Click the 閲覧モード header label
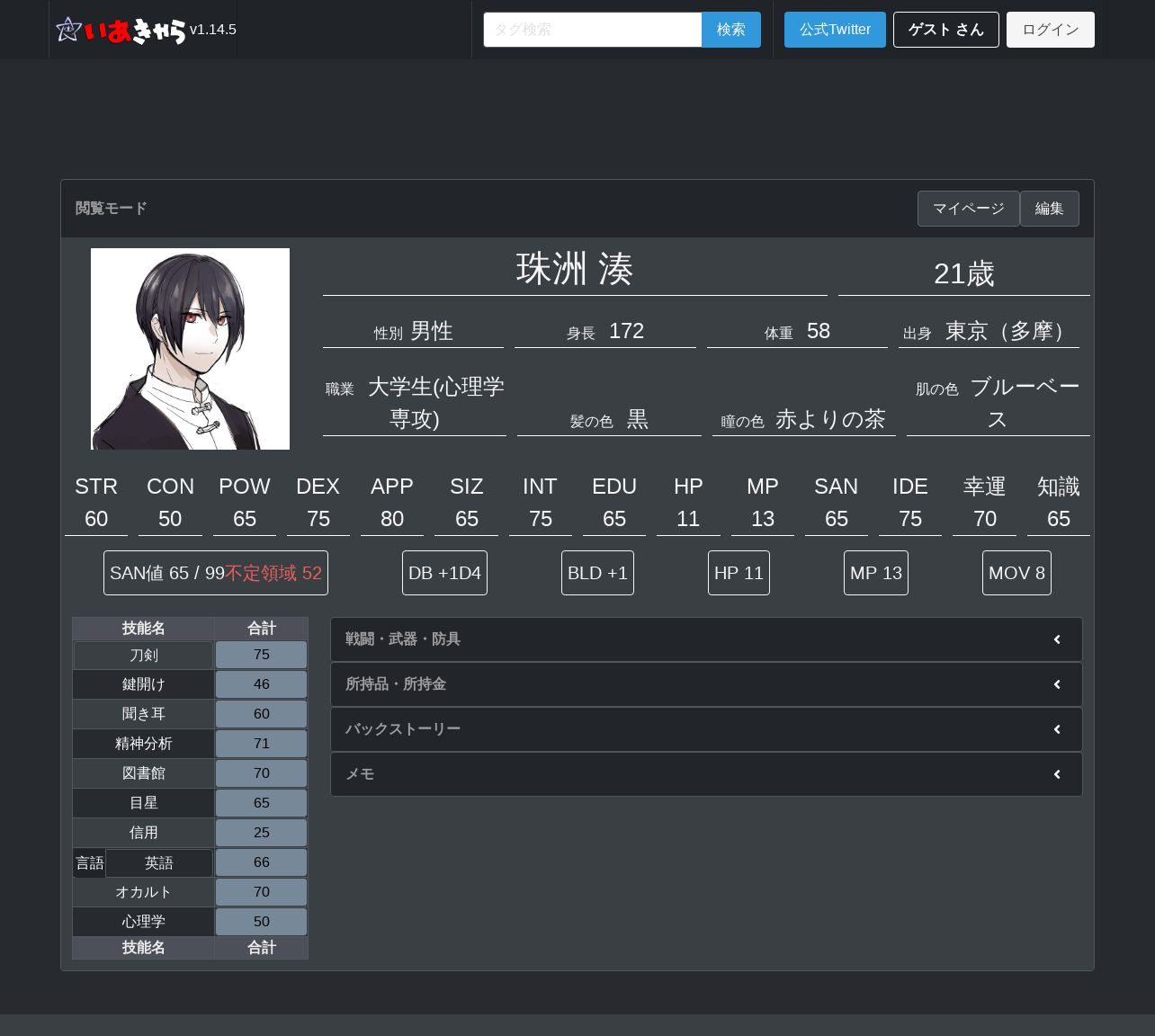Image resolution: width=1155 pixels, height=1036 pixels. 111,209
